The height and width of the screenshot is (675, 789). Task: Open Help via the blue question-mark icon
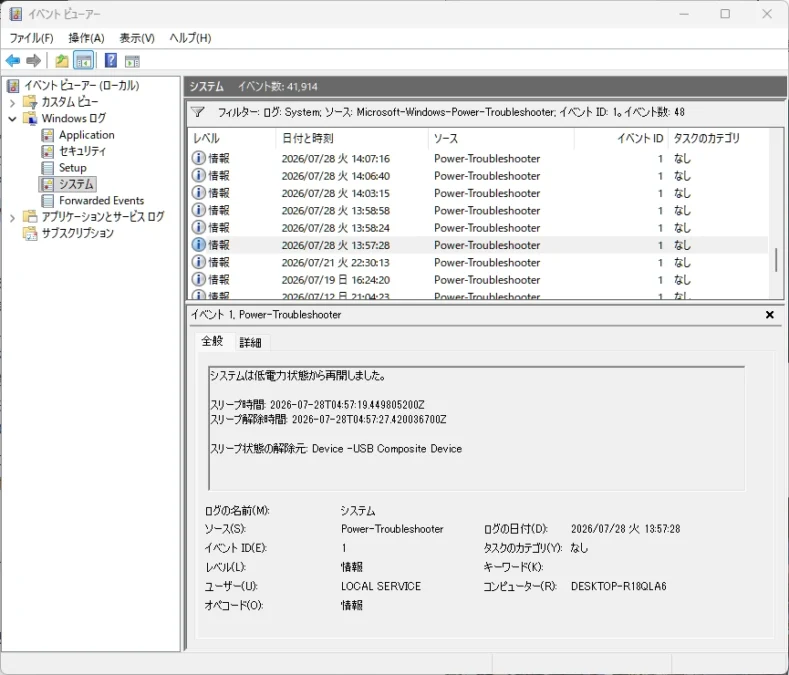[111, 61]
